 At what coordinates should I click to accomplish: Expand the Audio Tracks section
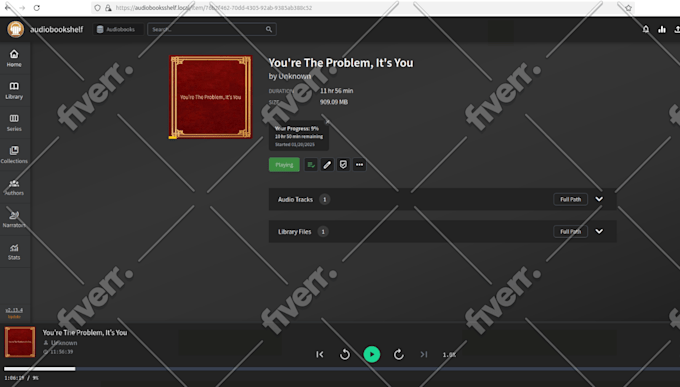(599, 199)
